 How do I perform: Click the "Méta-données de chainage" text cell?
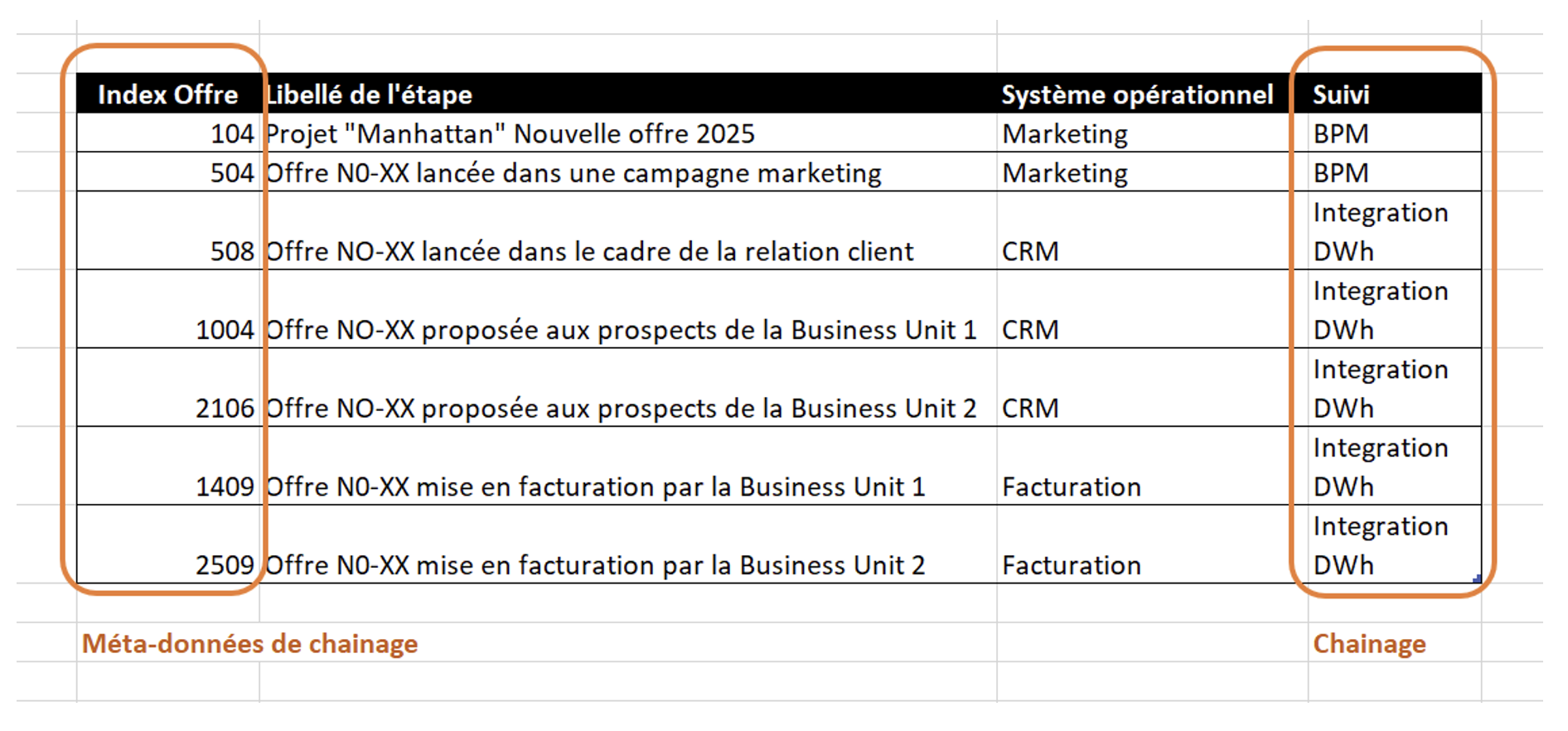click(x=249, y=643)
